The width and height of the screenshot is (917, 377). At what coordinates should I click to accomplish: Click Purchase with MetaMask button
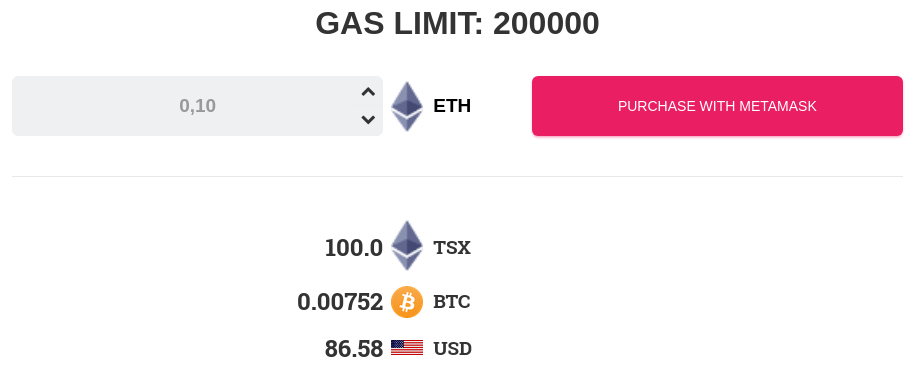click(x=717, y=106)
